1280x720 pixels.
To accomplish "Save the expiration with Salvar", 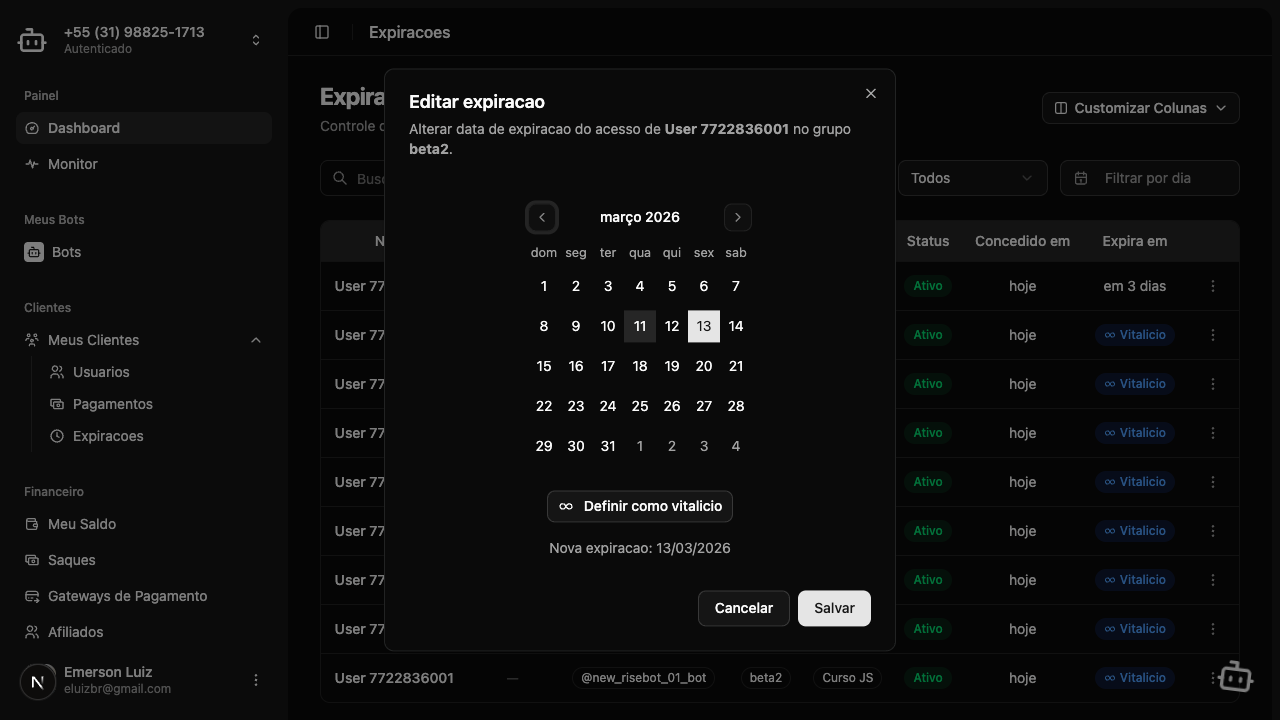I will coord(834,608).
